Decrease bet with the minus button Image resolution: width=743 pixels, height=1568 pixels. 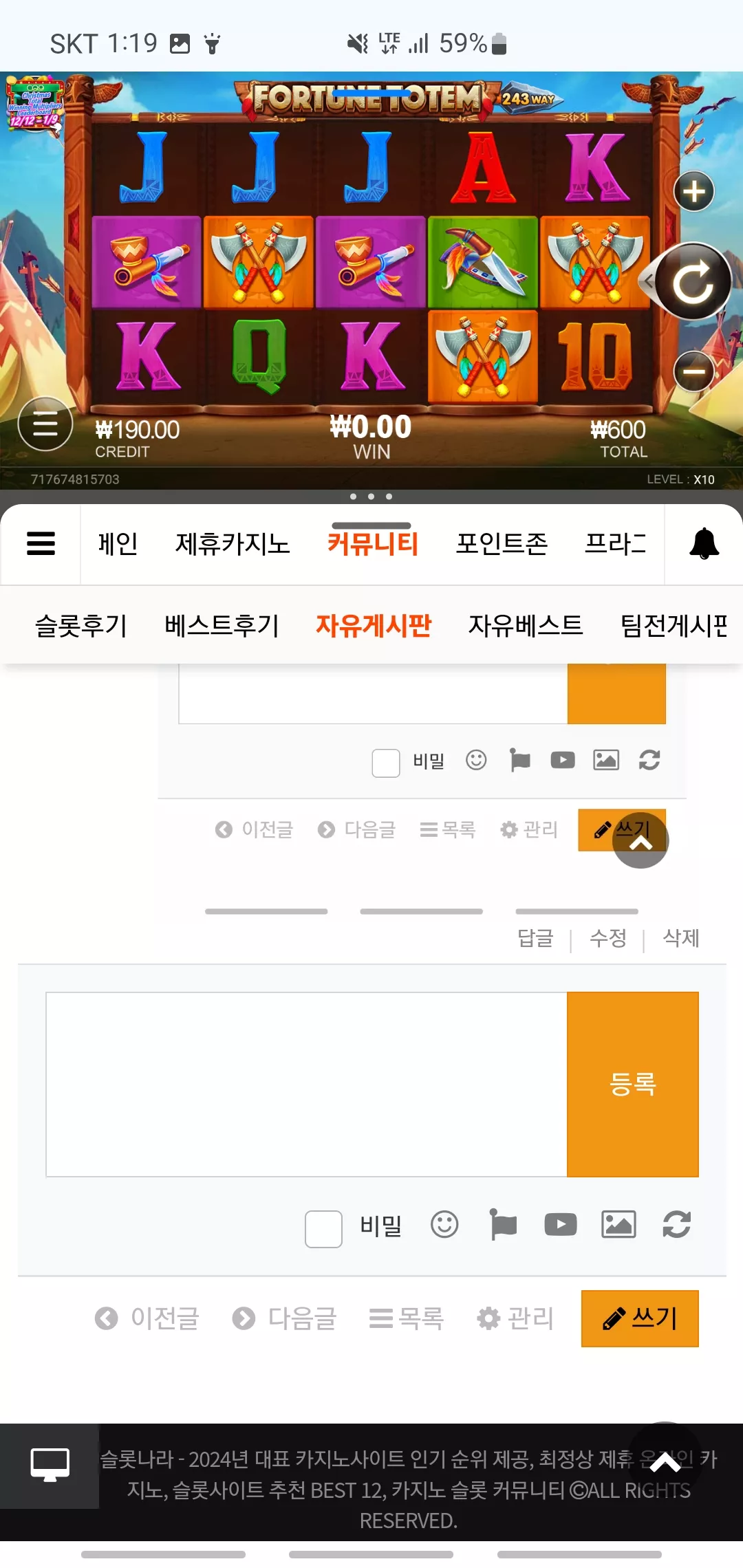pyautogui.click(x=693, y=371)
